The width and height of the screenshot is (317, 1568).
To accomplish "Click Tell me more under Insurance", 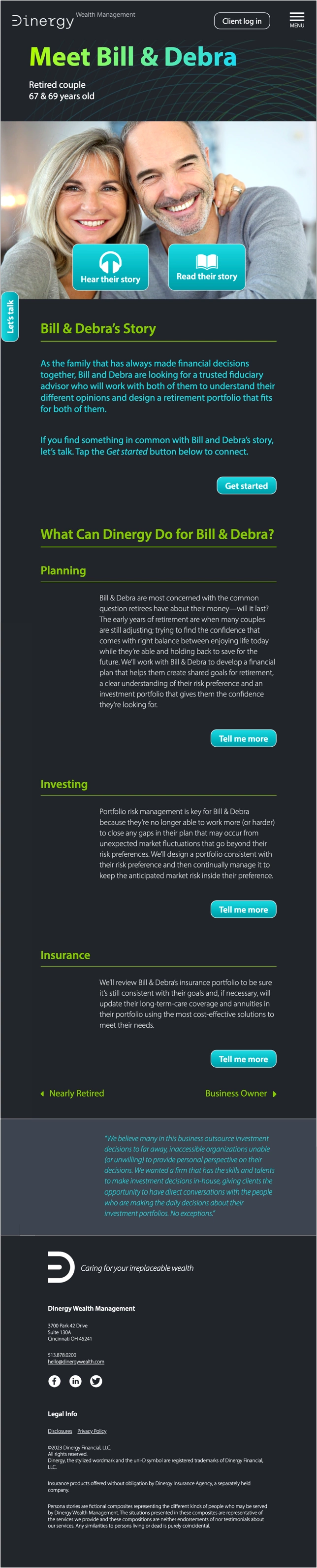I will [244, 1058].
